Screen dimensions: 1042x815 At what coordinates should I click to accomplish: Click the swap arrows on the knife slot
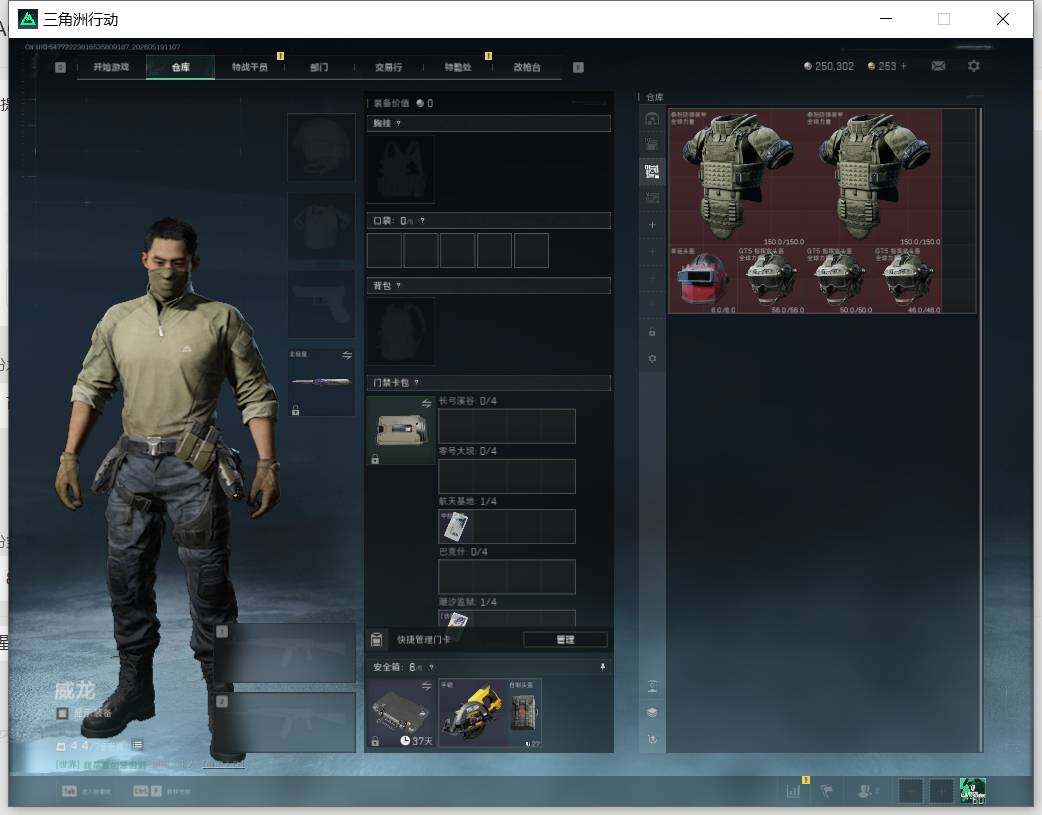347,355
